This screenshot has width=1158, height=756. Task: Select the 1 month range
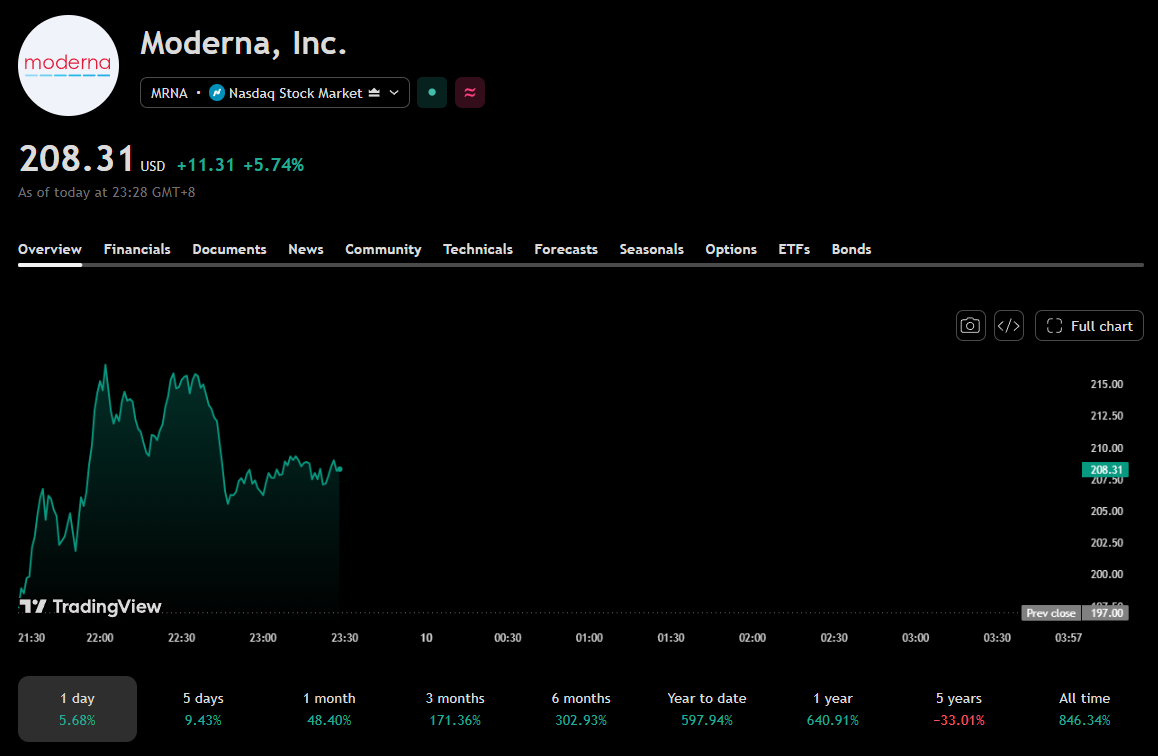pyautogui.click(x=329, y=709)
